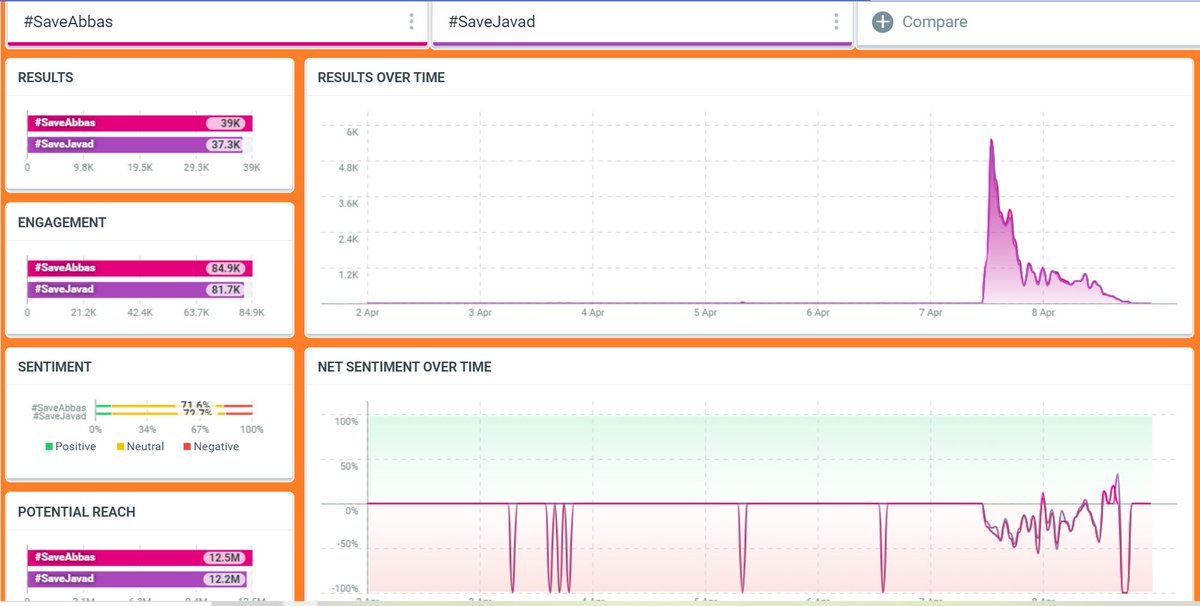The height and width of the screenshot is (606, 1200).
Task: Click the NET SENTIMENT OVER TIME heading
Action: (x=404, y=367)
